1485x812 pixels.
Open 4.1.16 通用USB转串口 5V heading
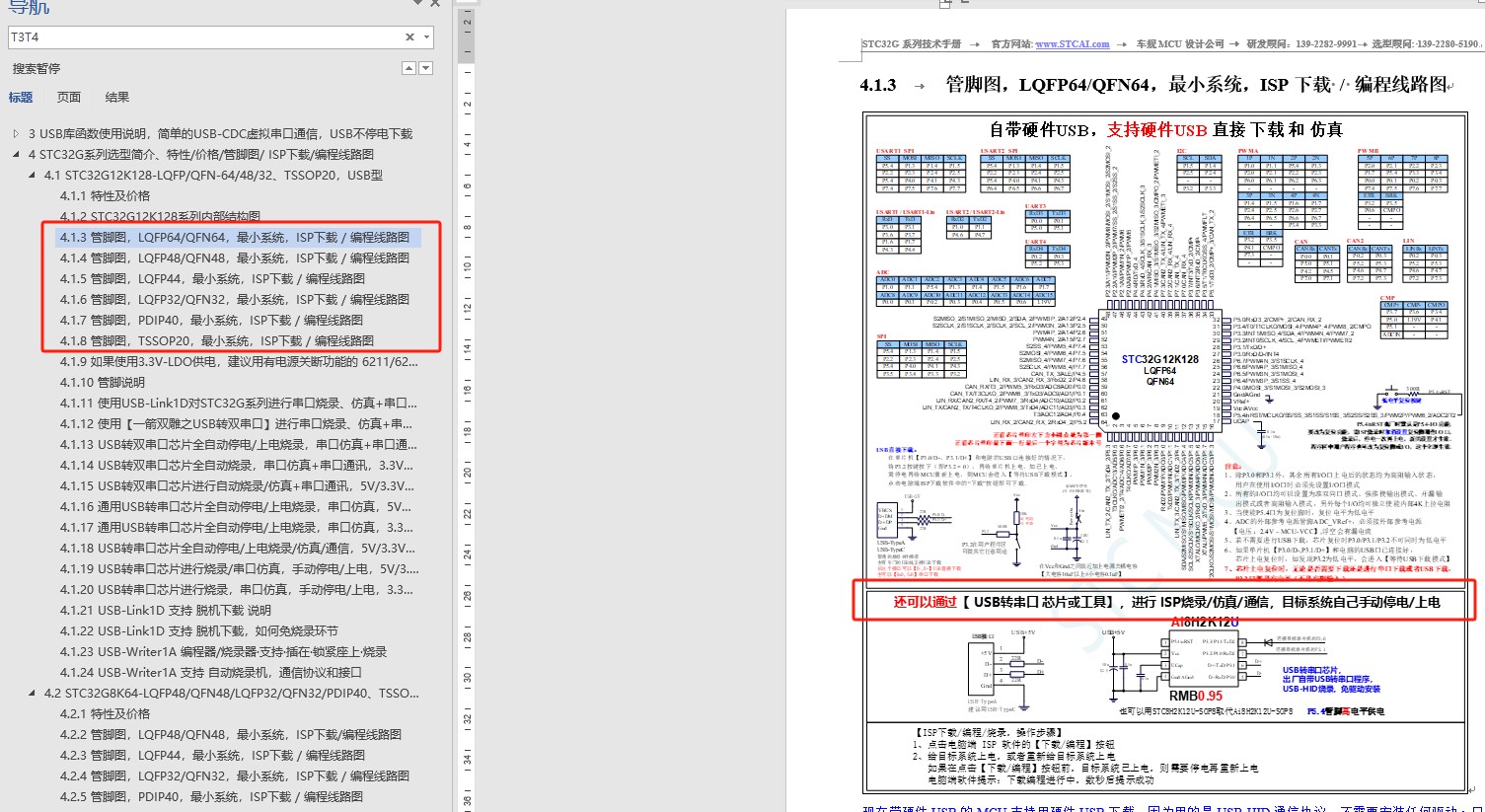pyautogui.click(x=235, y=507)
